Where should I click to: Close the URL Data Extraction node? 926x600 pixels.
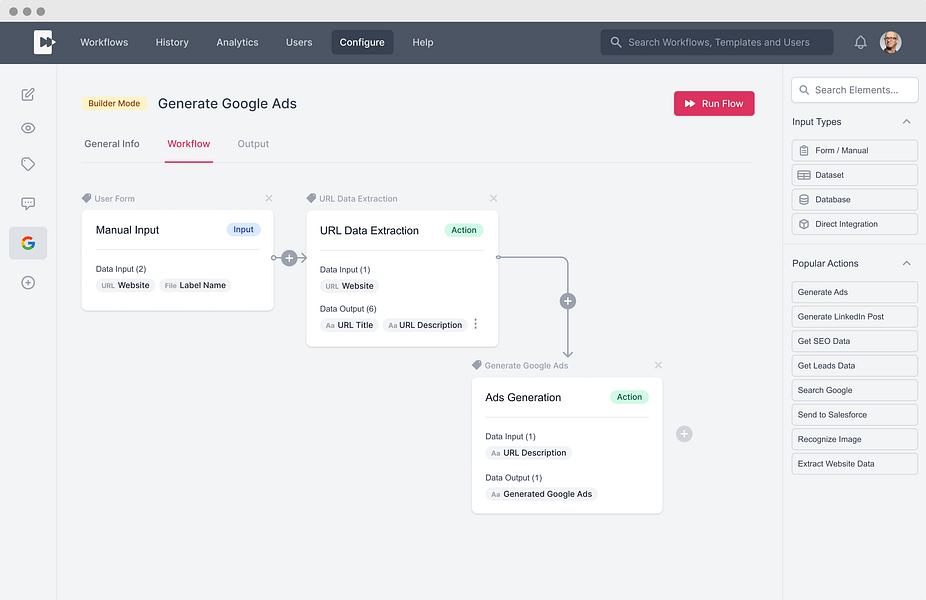click(494, 198)
